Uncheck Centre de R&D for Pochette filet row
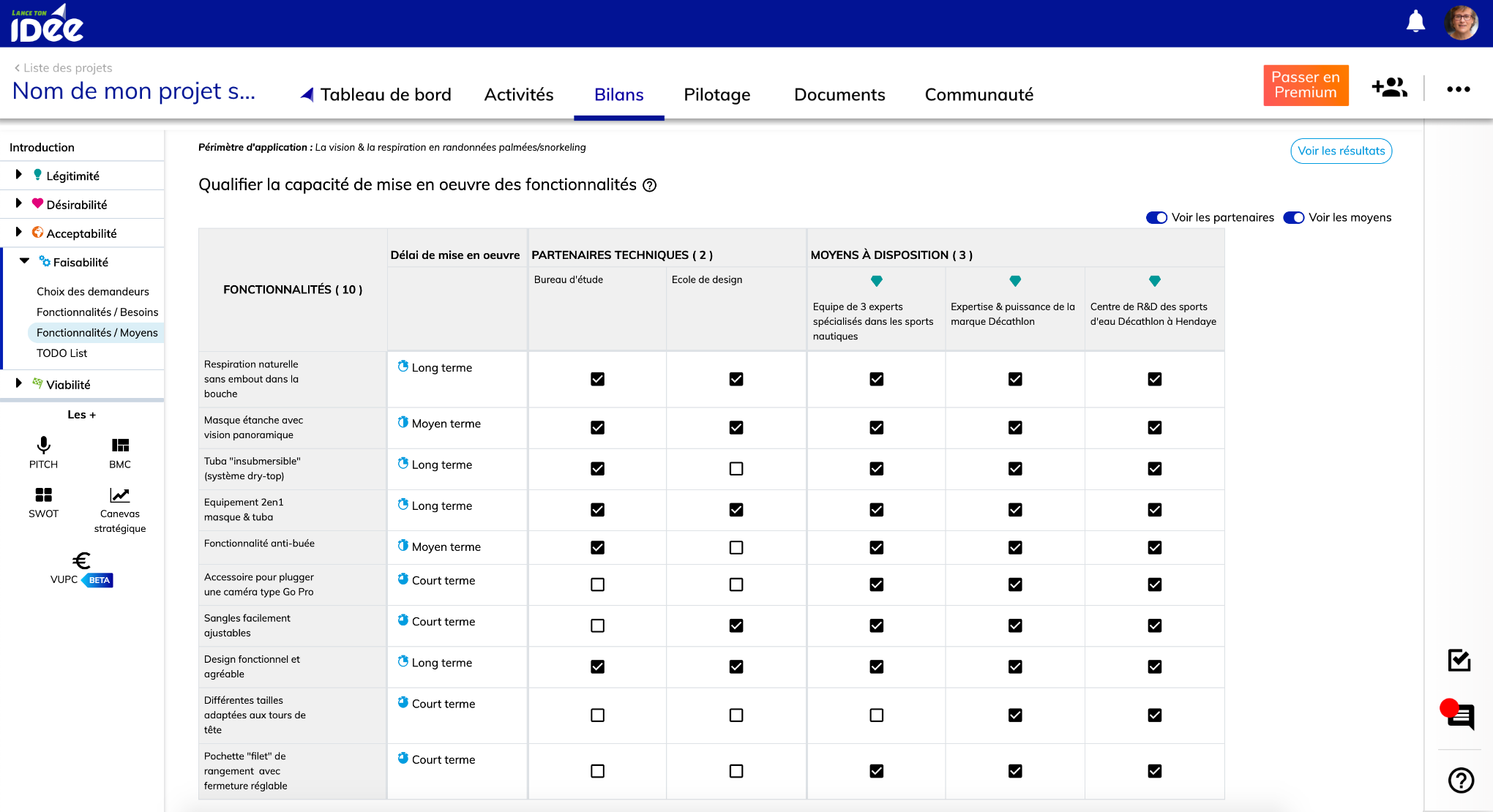This screenshot has height=812, width=1493. tap(1155, 771)
